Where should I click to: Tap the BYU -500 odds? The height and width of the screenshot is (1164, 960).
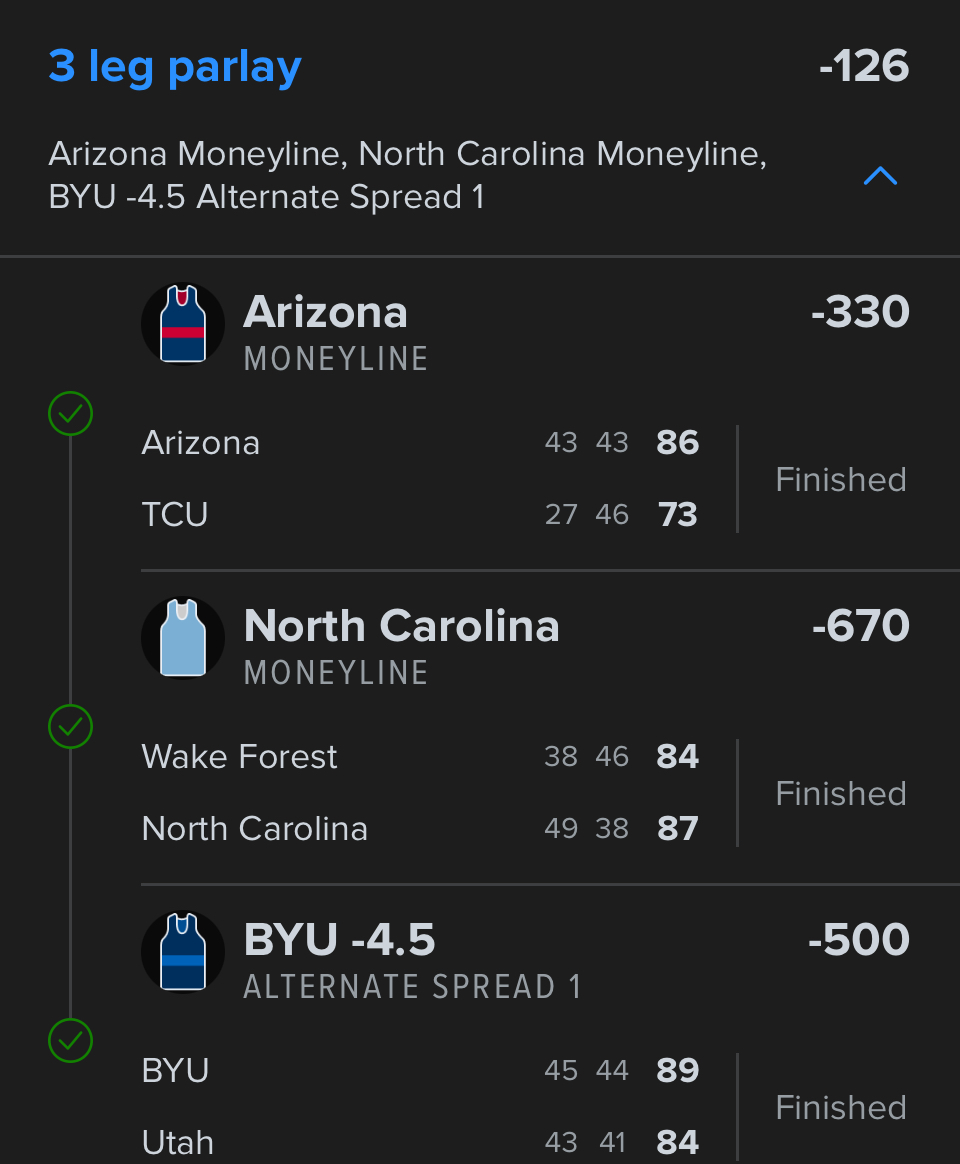point(858,941)
